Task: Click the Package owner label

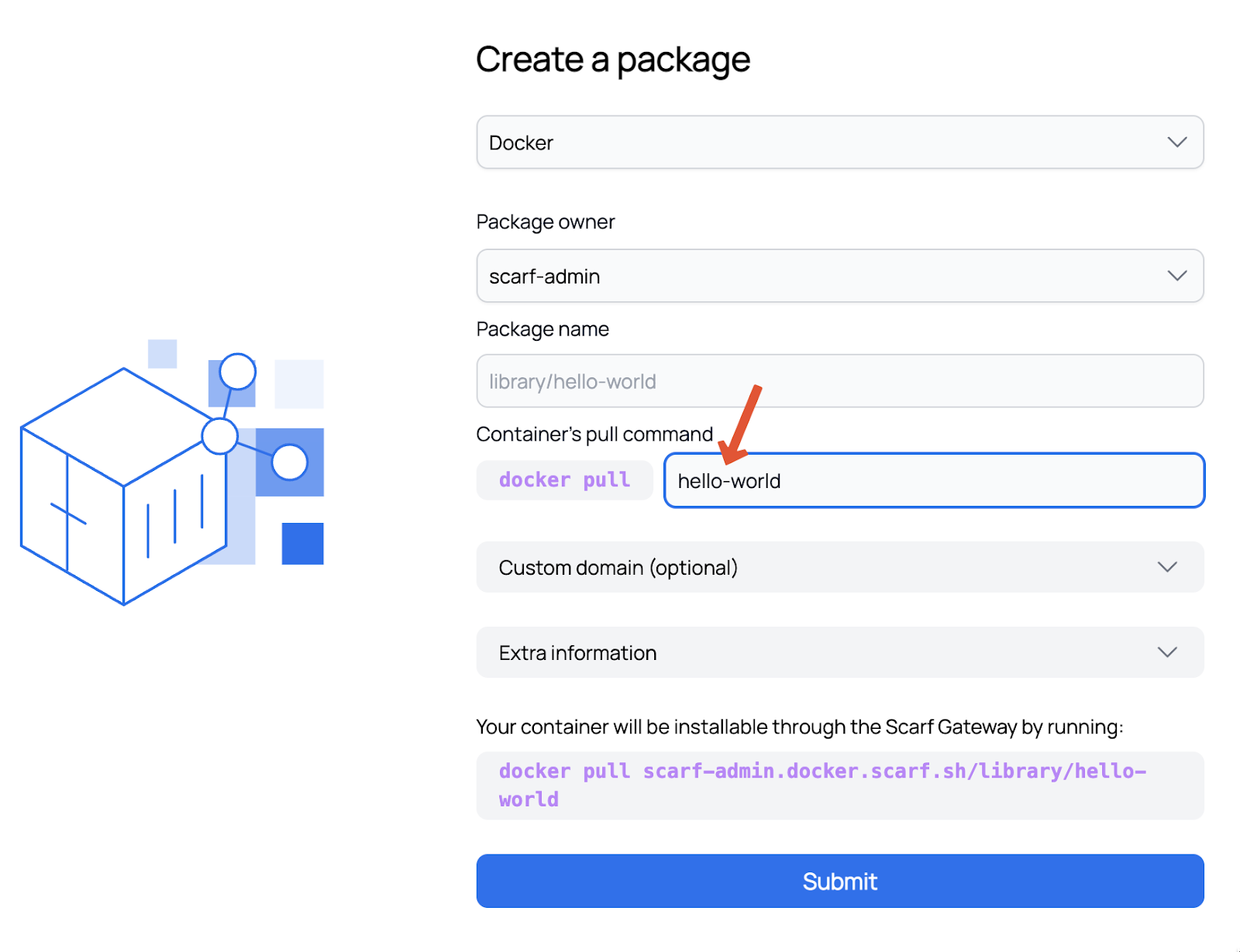Action: (x=545, y=222)
